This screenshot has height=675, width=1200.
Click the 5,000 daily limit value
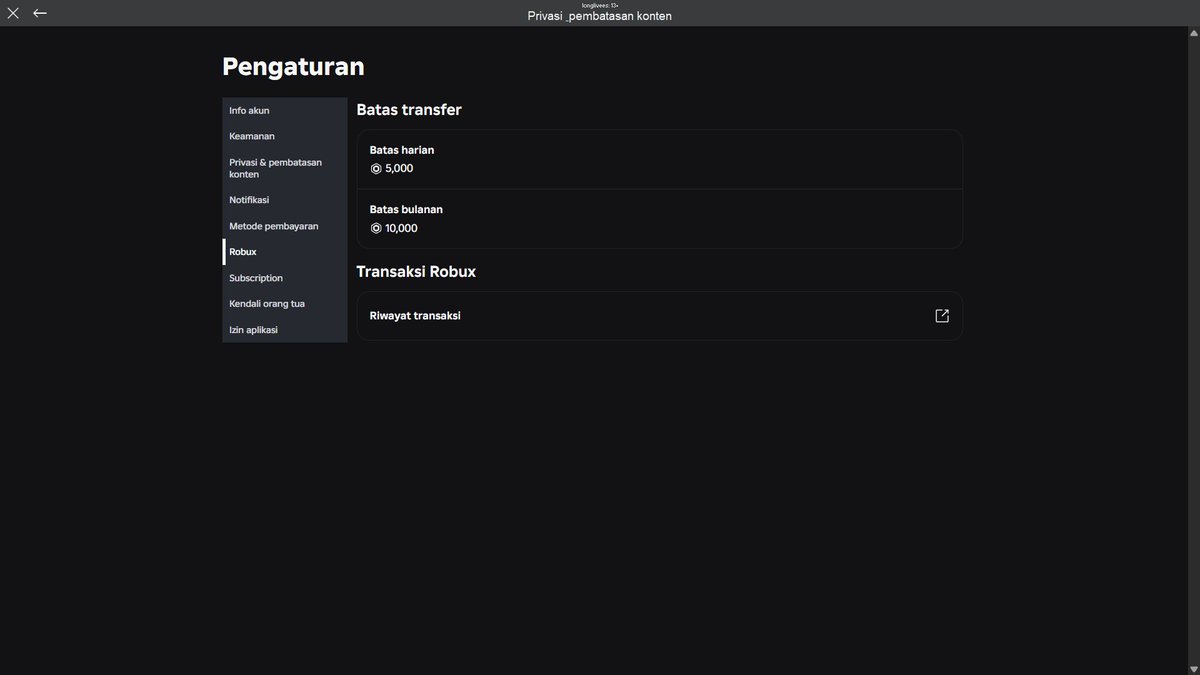point(399,169)
